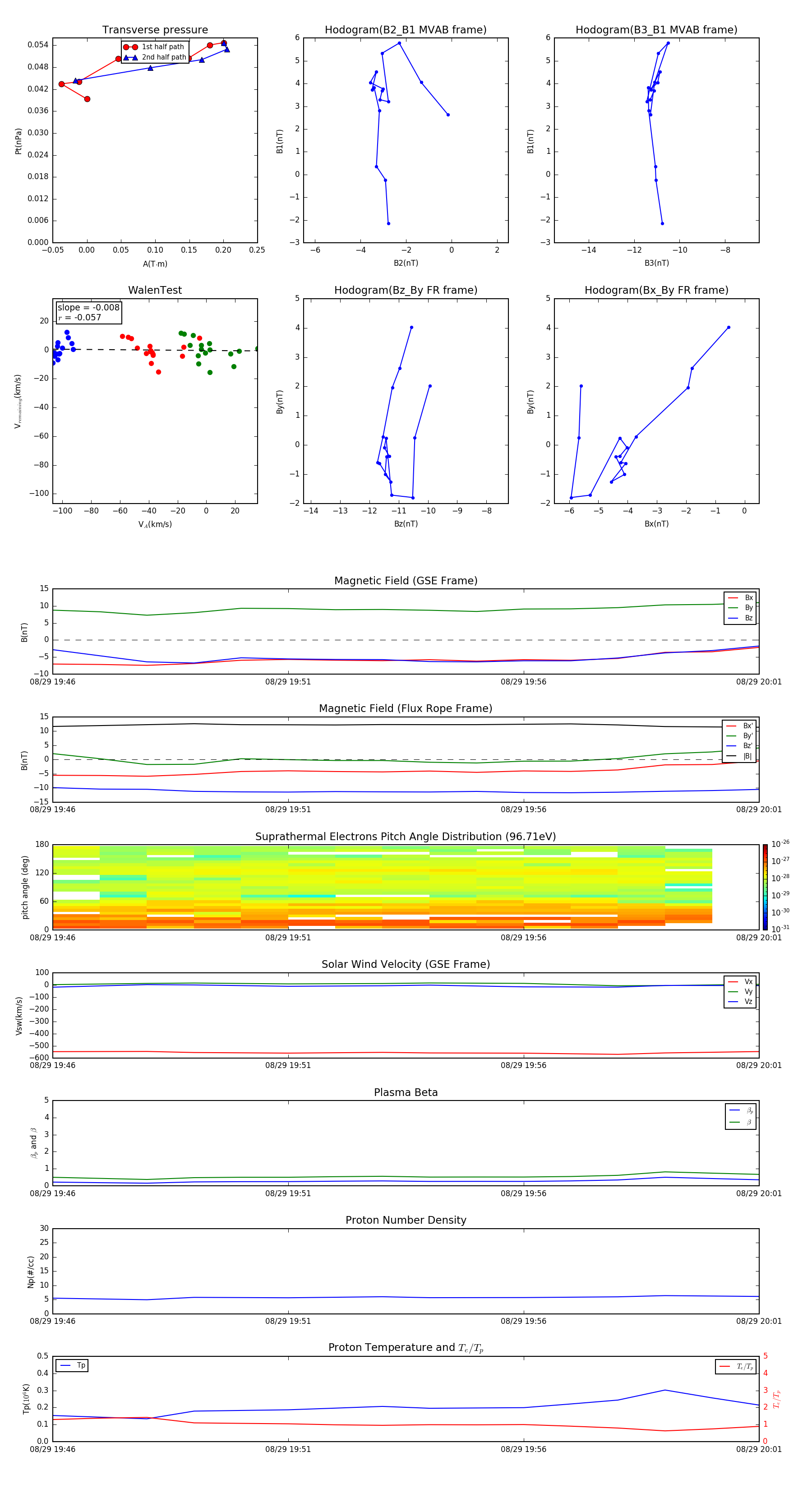Select 'Vx' in the solar wind legend

point(740,981)
